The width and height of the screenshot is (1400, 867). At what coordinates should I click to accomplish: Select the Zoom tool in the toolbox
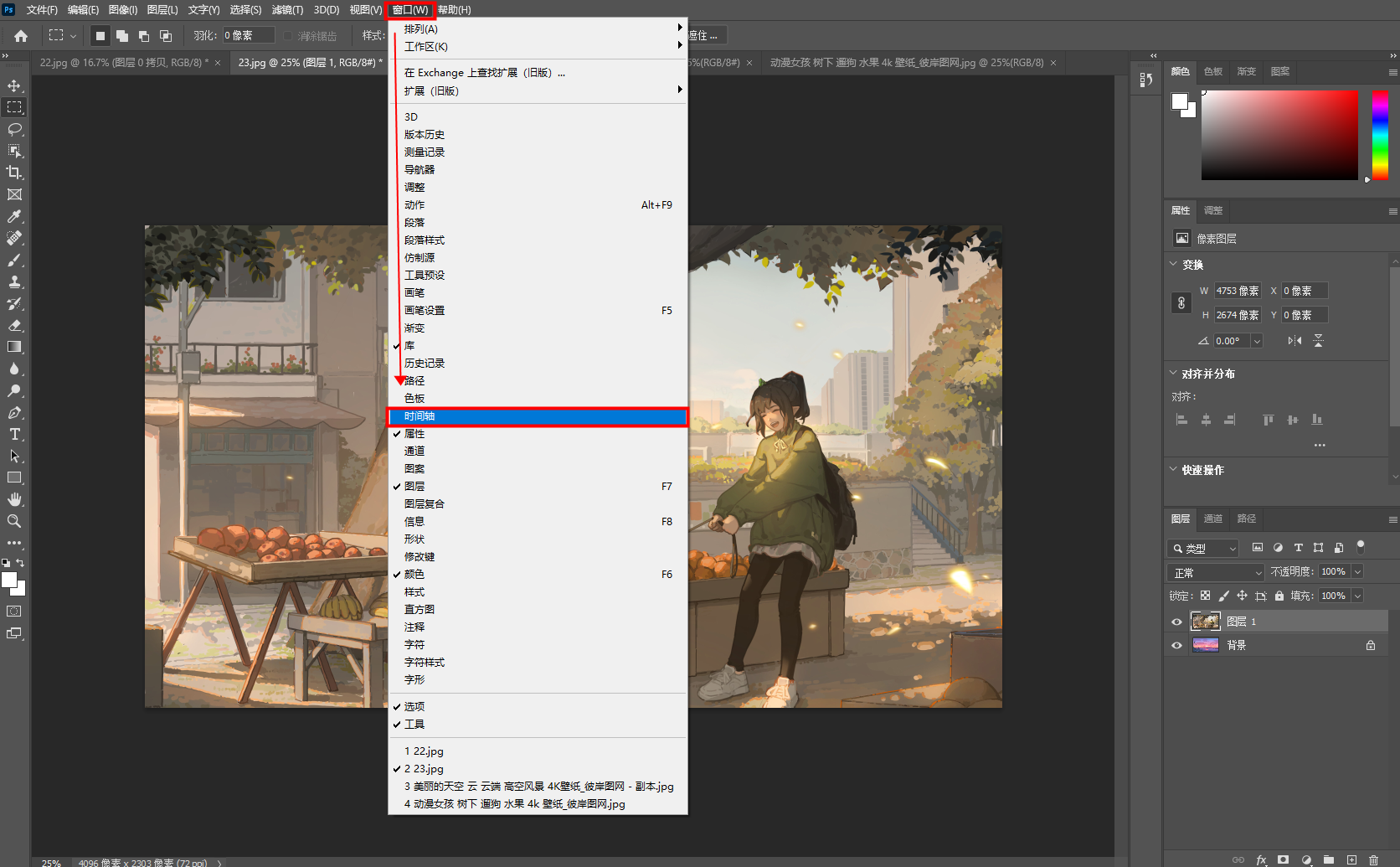(14, 521)
